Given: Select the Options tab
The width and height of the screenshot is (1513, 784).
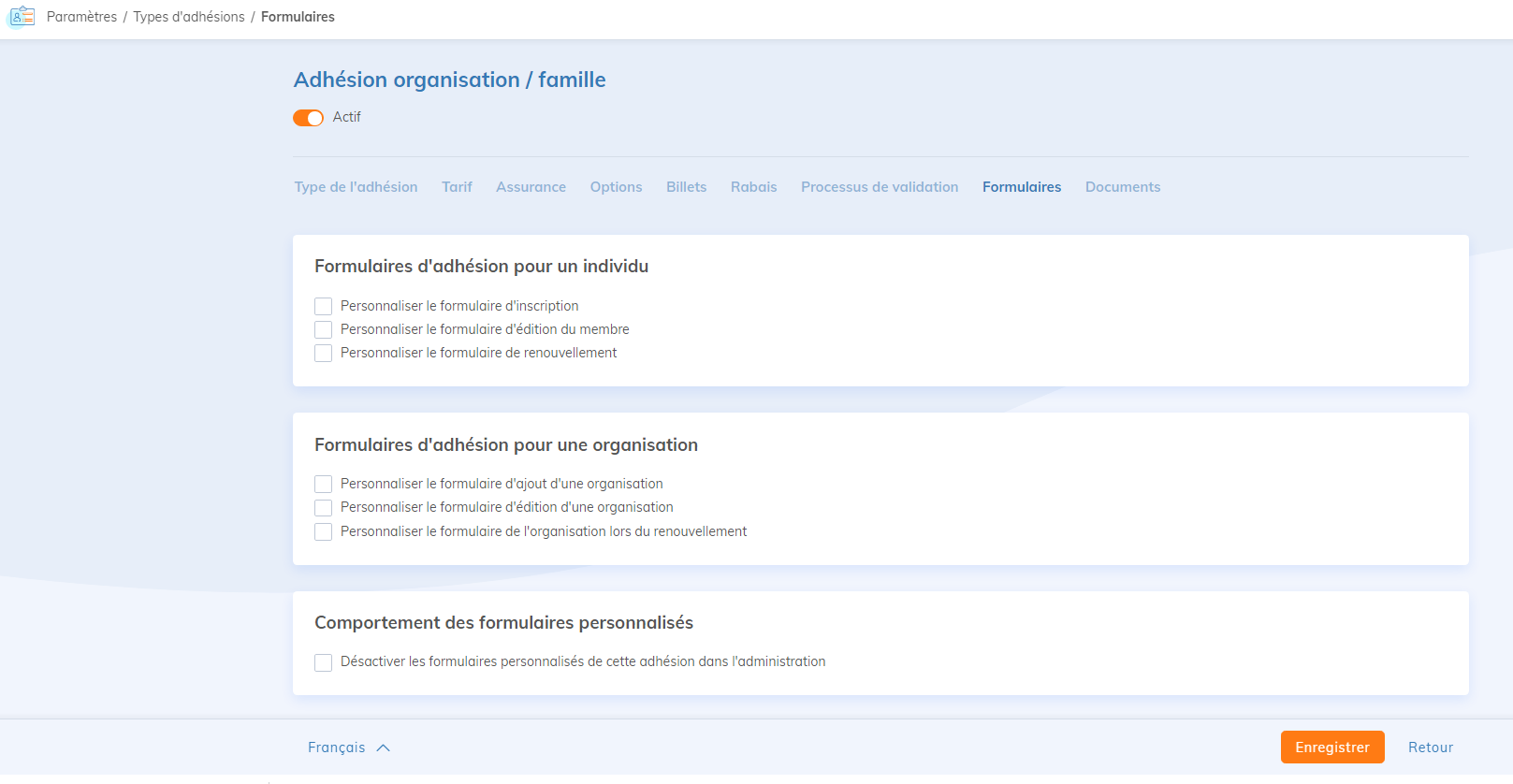Looking at the screenshot, I should pyautogui.click(x=616, y=187).
